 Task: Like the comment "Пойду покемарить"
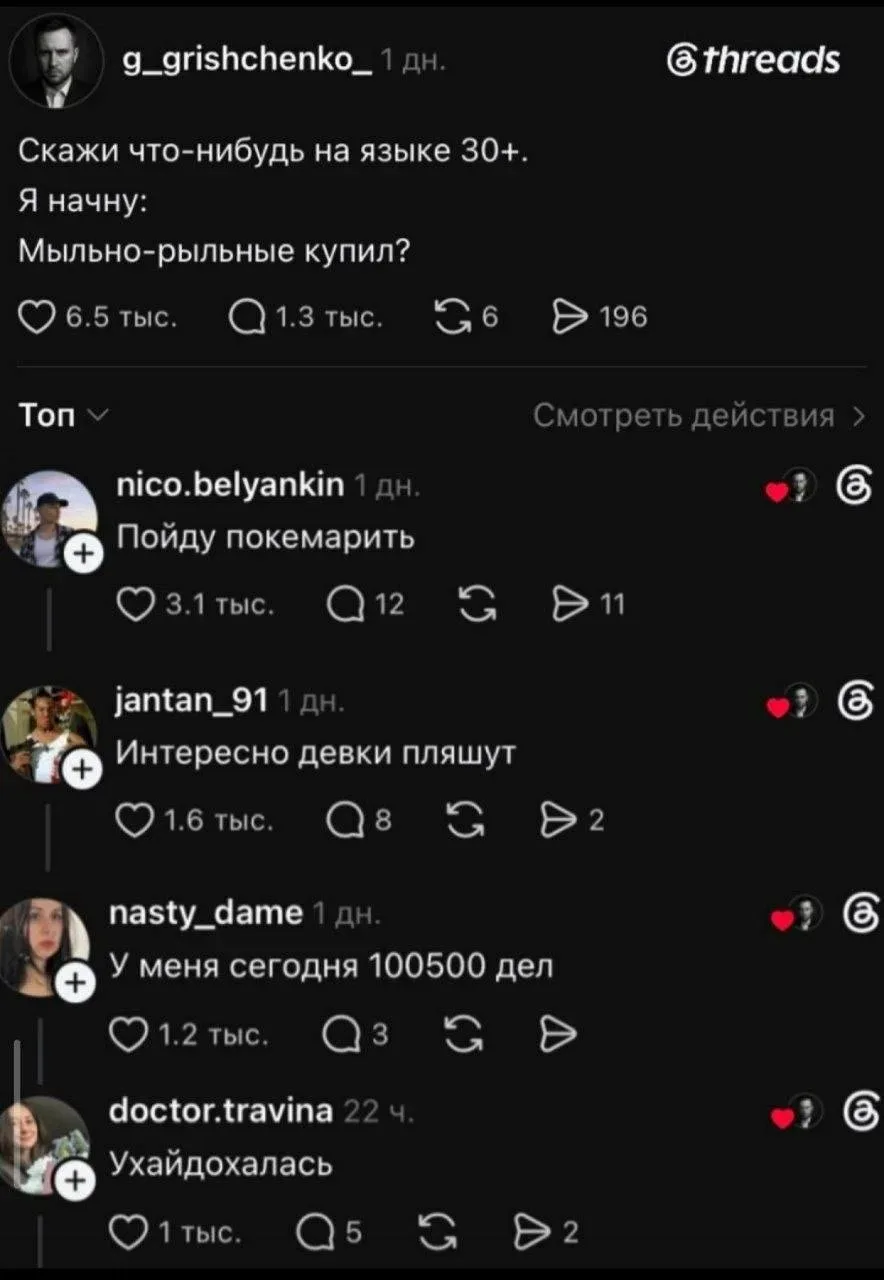[136, 605]
